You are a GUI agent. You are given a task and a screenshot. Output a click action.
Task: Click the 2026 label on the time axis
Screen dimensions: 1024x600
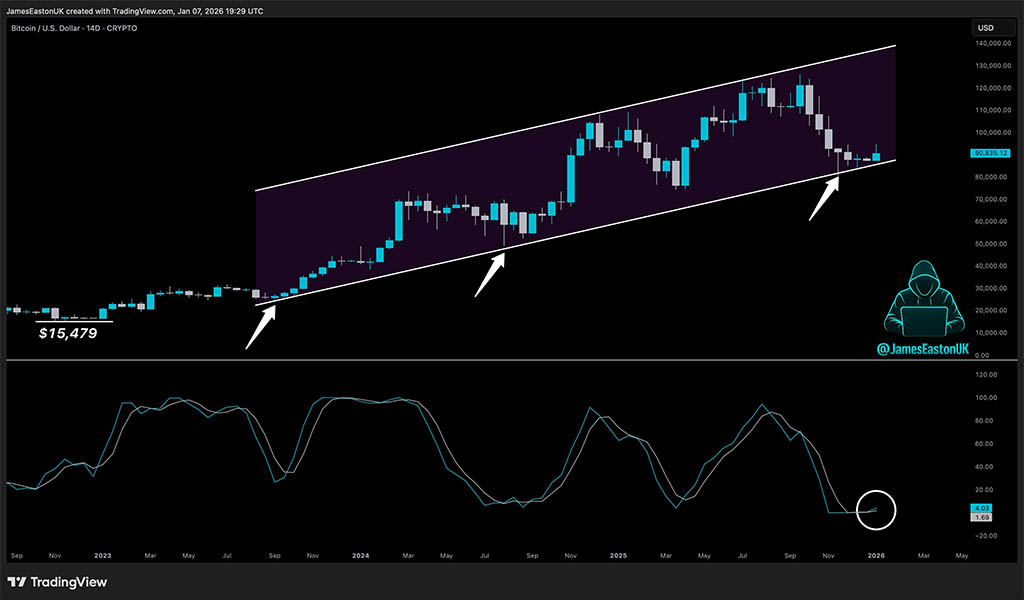pos(875,554)
